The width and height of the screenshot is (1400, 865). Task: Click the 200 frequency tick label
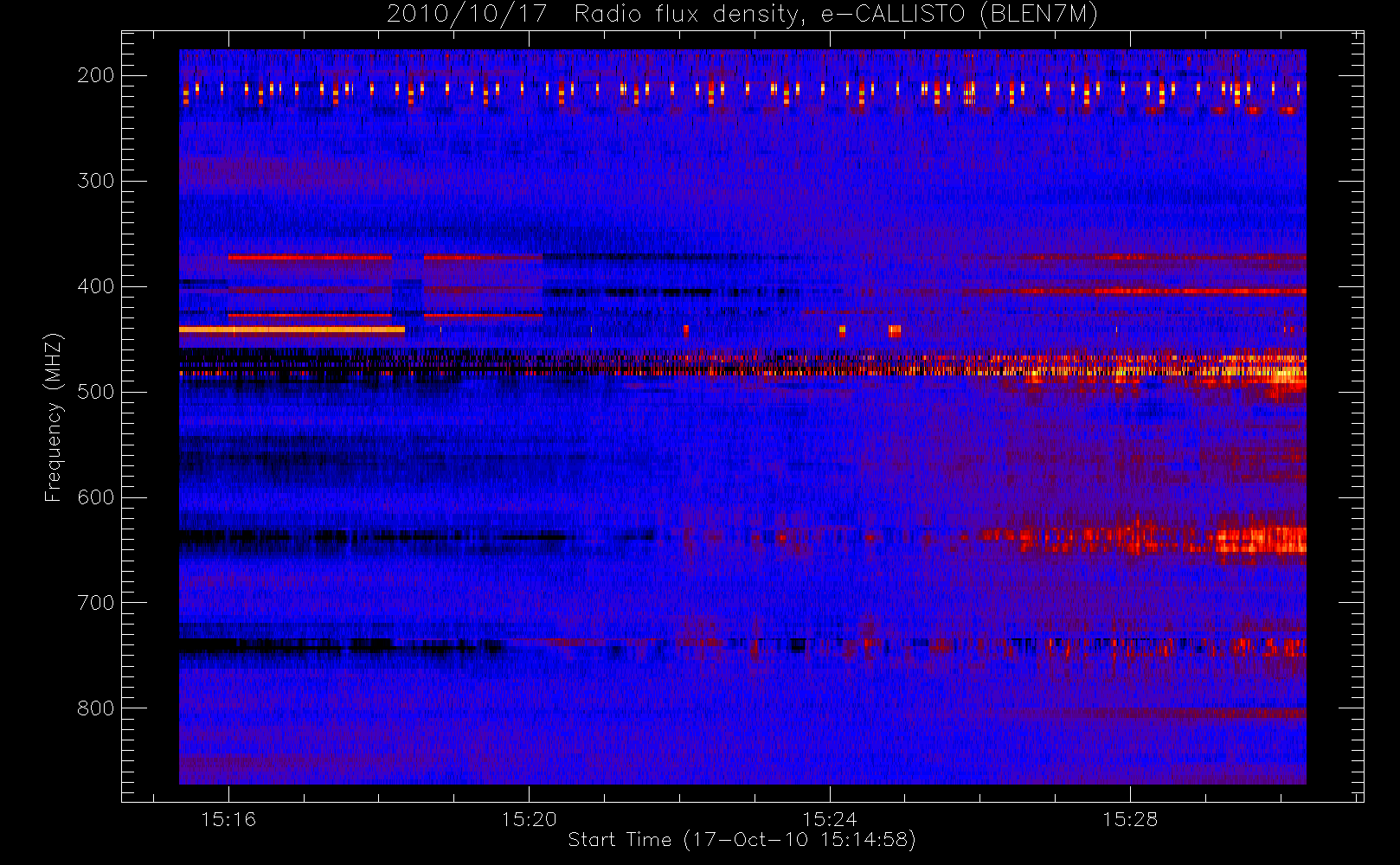96,75
